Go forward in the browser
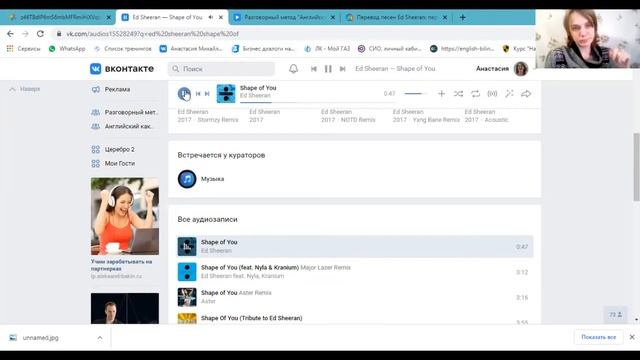640x360 pixels. pos(25,34)
